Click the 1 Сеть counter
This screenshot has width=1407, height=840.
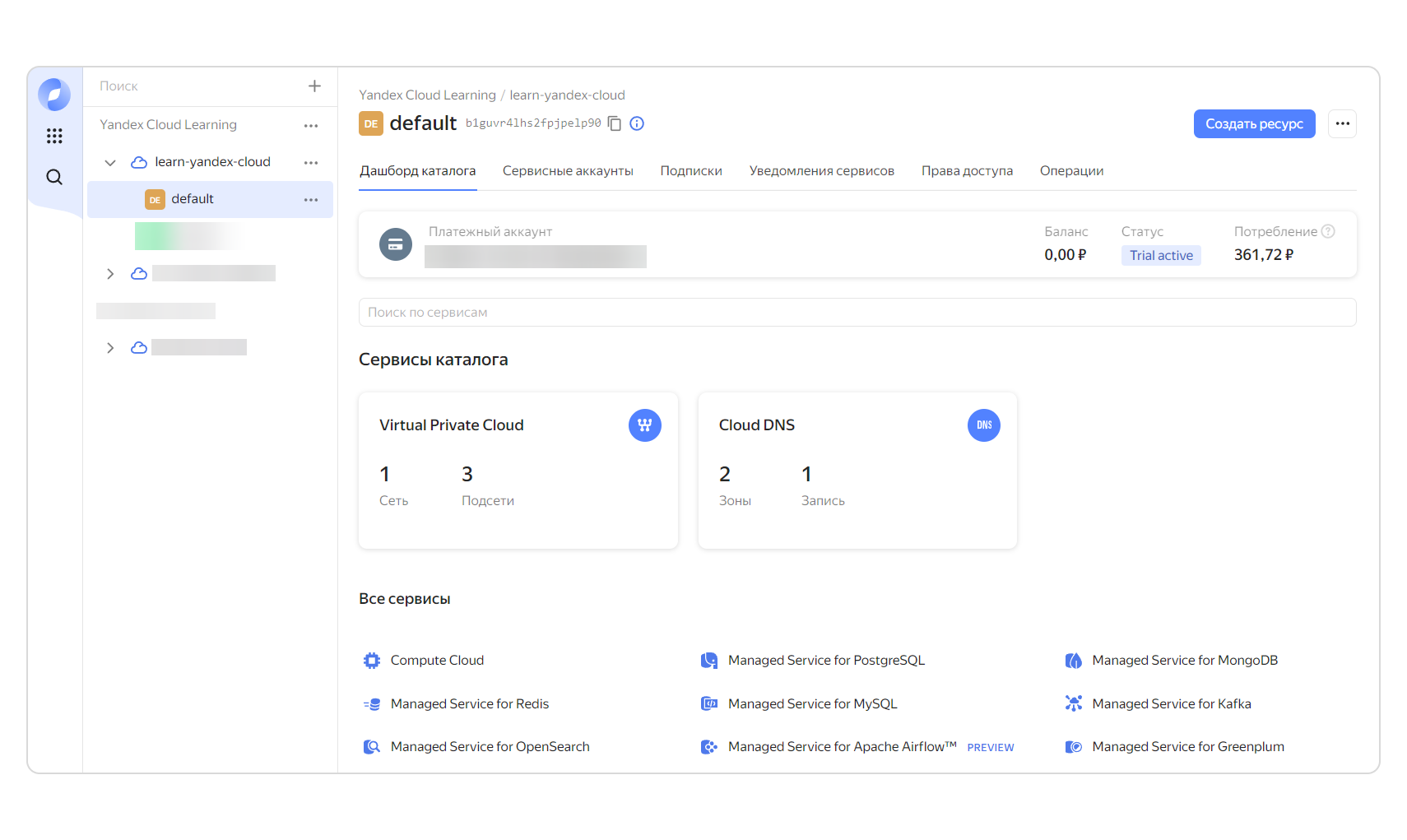click(x=393, y=485)
